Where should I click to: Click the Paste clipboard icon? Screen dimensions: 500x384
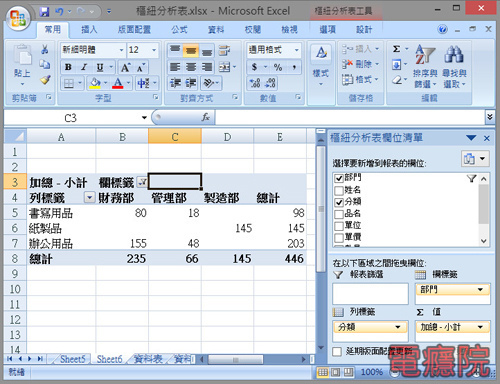pos(22,55)
